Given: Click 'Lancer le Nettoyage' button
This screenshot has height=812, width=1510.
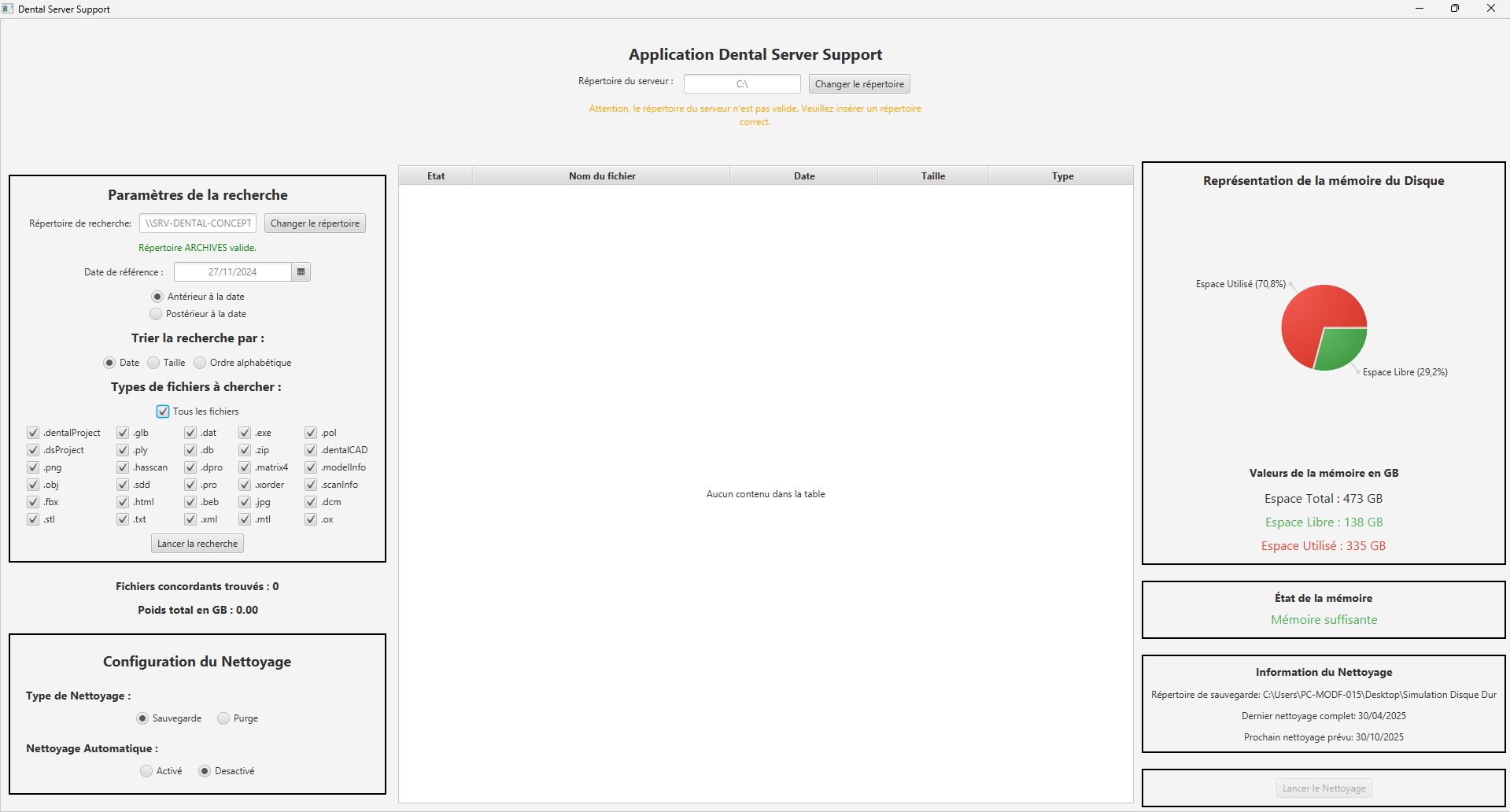Looking at the screenshot, I should click(x=1323, y=788).
